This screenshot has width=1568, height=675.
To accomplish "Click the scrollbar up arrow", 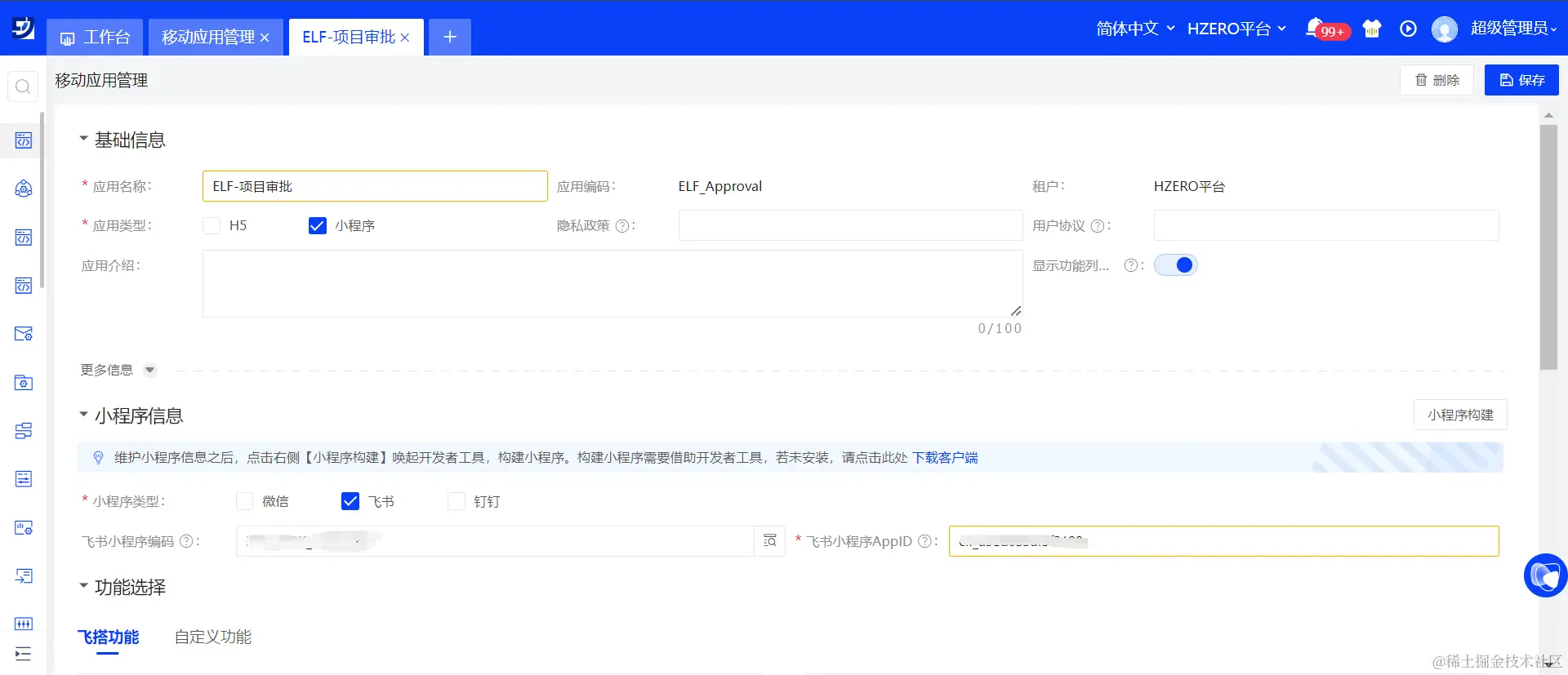I will point(1548,116).
